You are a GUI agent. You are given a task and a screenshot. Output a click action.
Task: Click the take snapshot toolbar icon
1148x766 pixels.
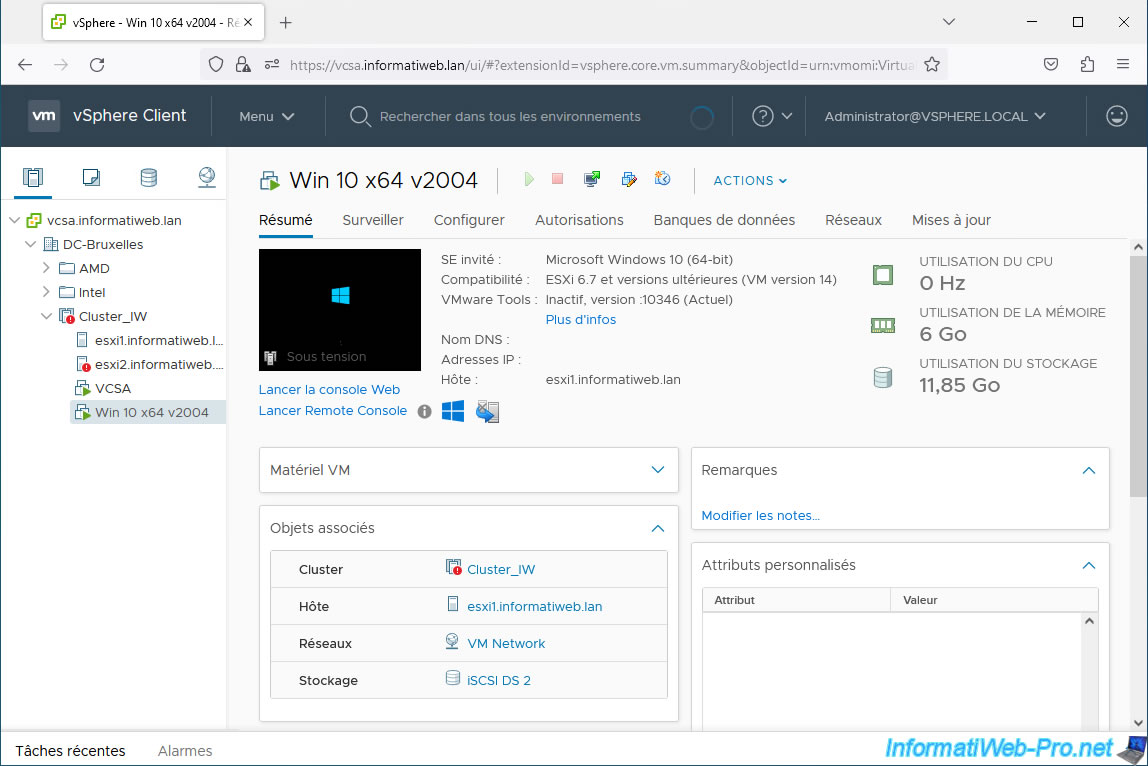click(x=662, y=179)
